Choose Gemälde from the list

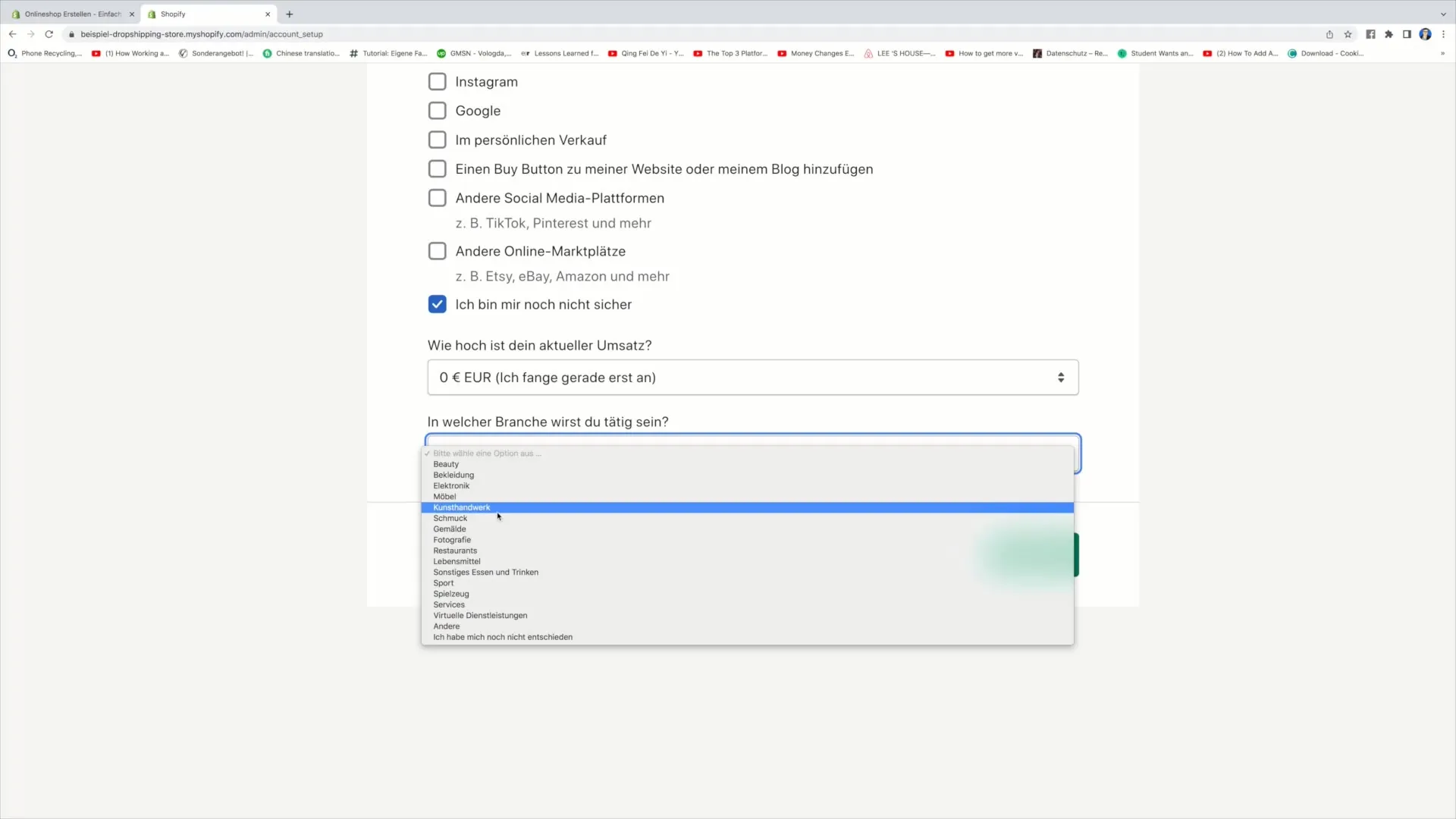coord(748,529)
